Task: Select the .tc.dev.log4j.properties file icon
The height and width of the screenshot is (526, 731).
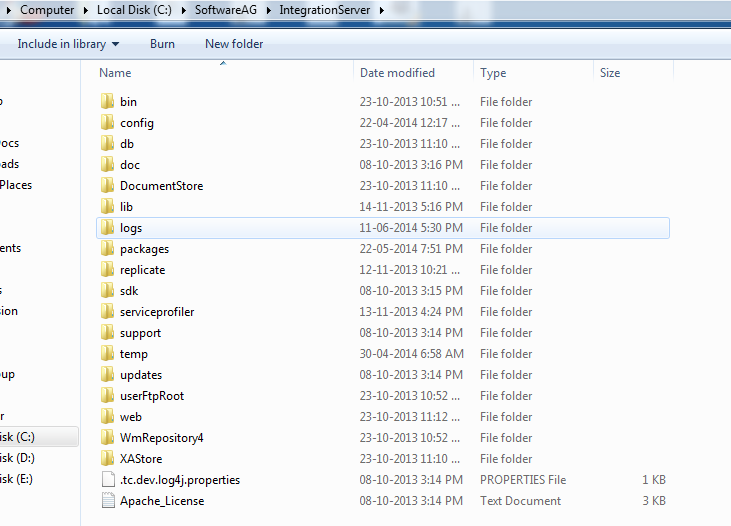Action: 108,479
